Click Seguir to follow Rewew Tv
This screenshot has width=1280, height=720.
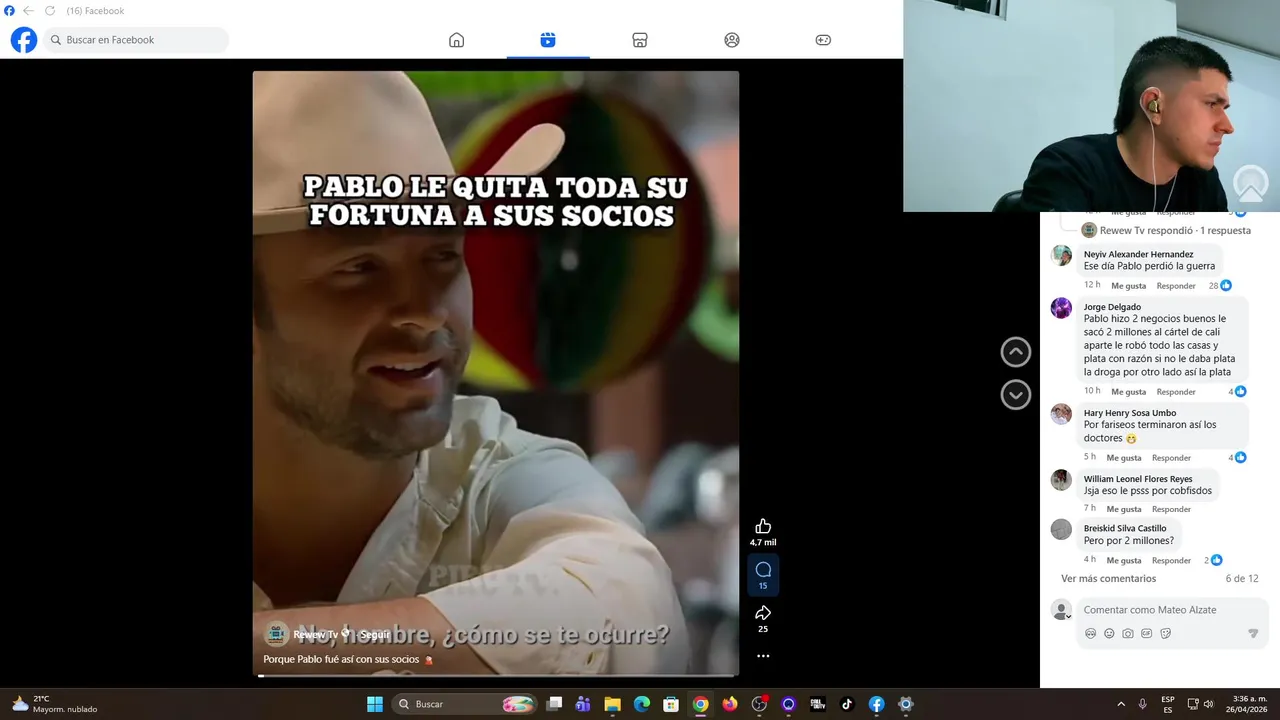[x=375, y=635]
